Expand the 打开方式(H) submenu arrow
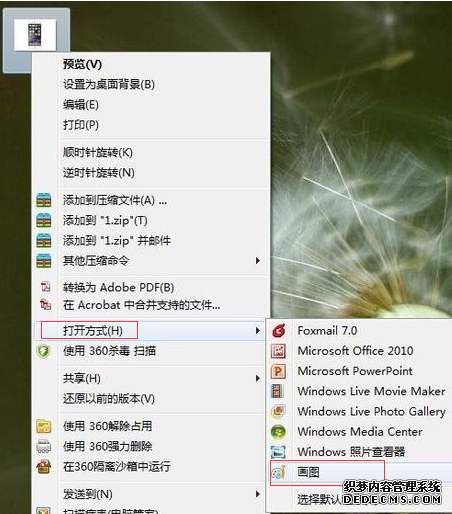Image resolution: width=452 pixels, height=514 pixels. (257, 331)
